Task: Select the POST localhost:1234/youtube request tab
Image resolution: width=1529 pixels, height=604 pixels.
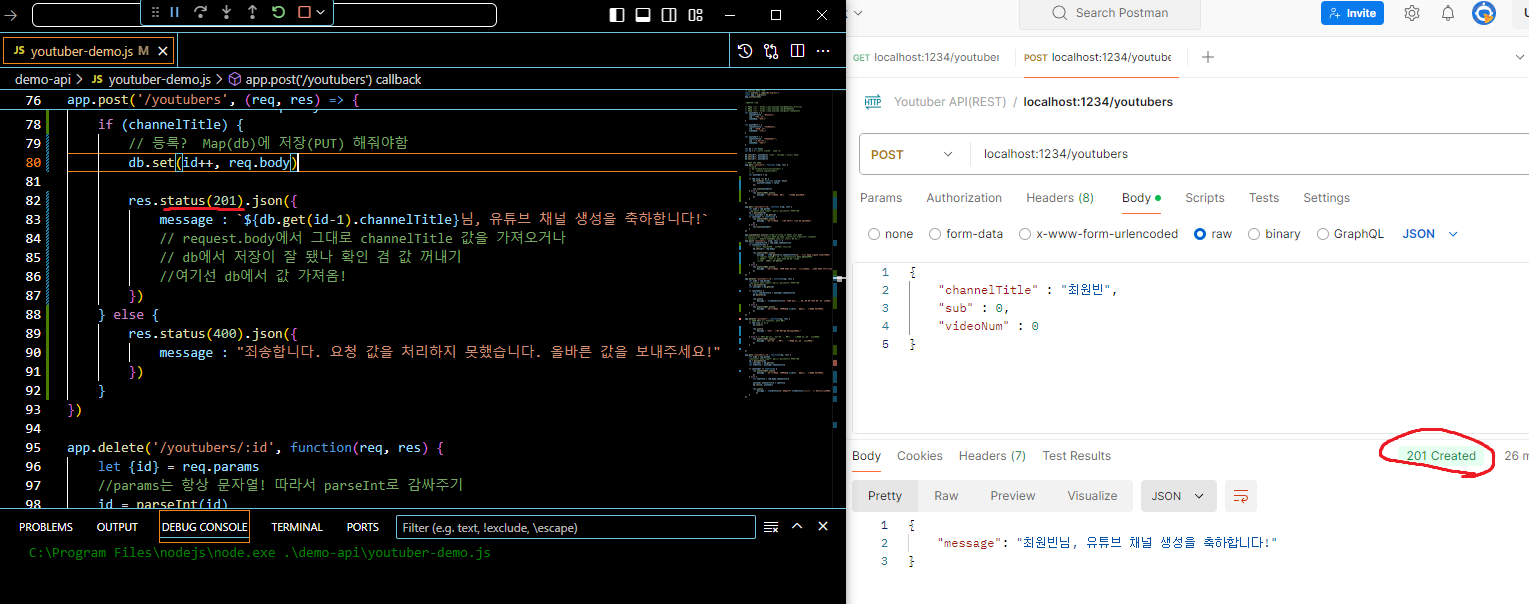Action: tap(1097, 57)
